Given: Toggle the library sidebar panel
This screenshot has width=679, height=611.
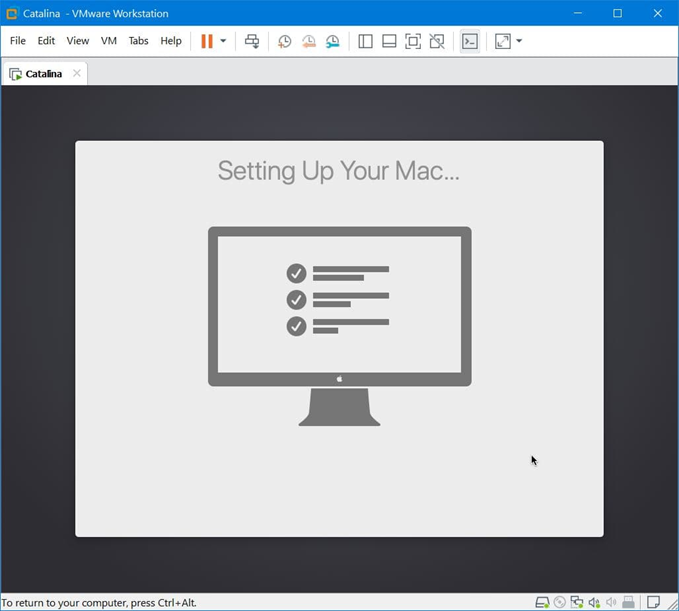Looking at the screenshot, I should 365,41.
